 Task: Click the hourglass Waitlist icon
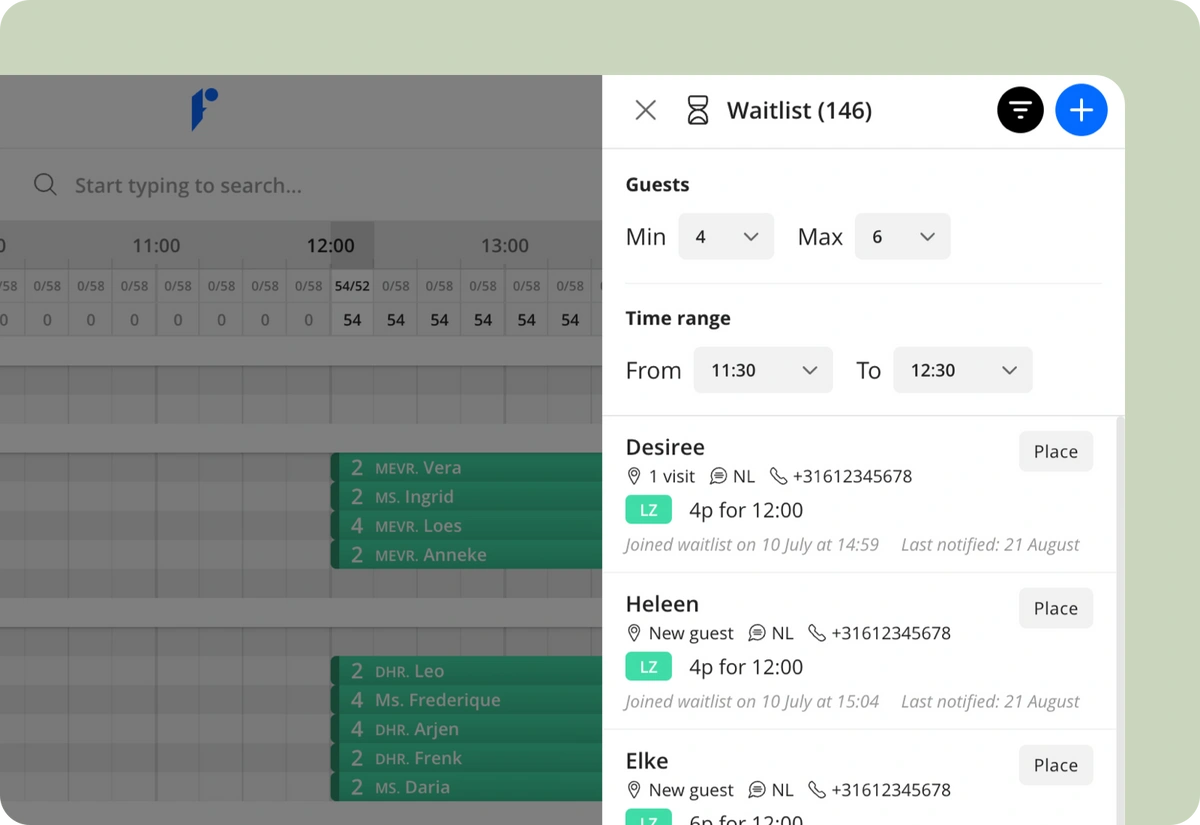pyautogui.click(x=697, y=110)
